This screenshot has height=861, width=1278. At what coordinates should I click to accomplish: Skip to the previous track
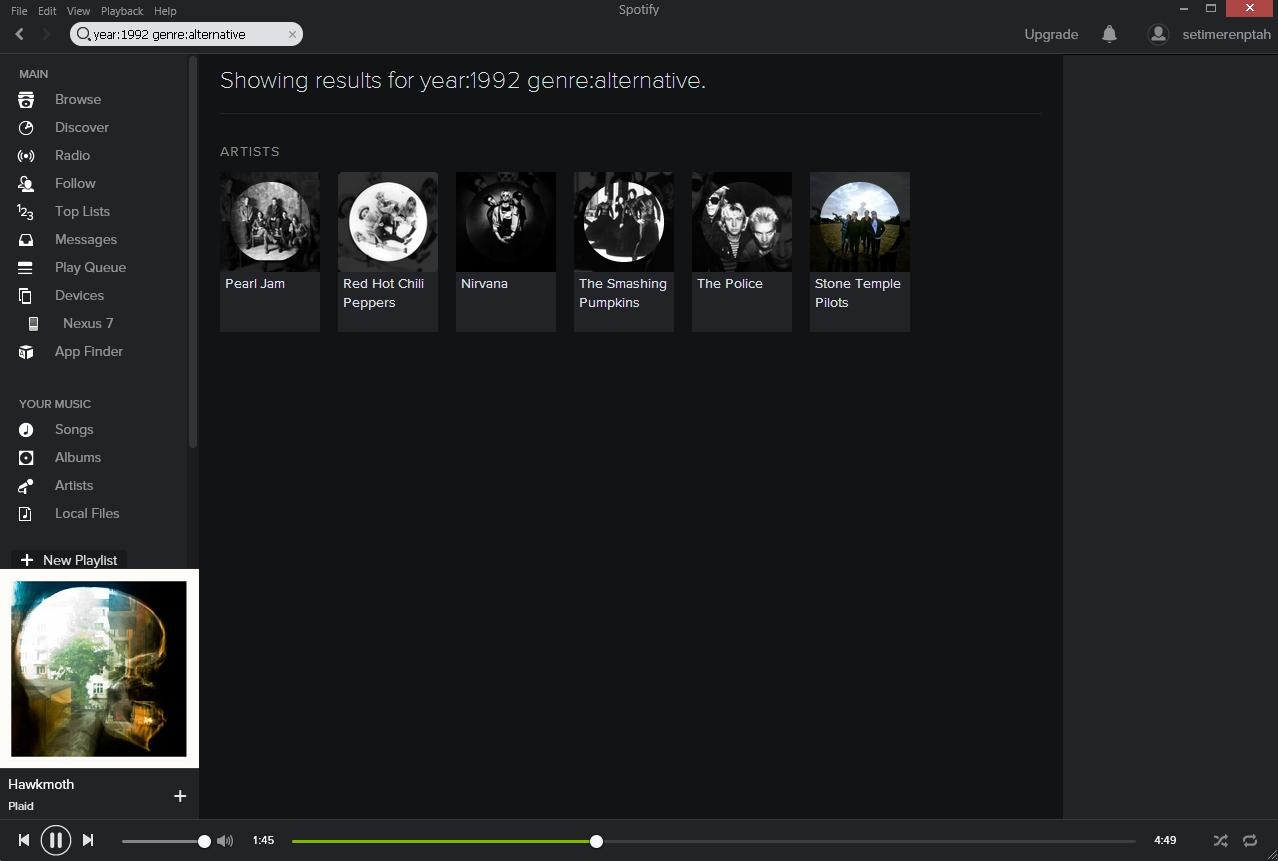point(24,841)
